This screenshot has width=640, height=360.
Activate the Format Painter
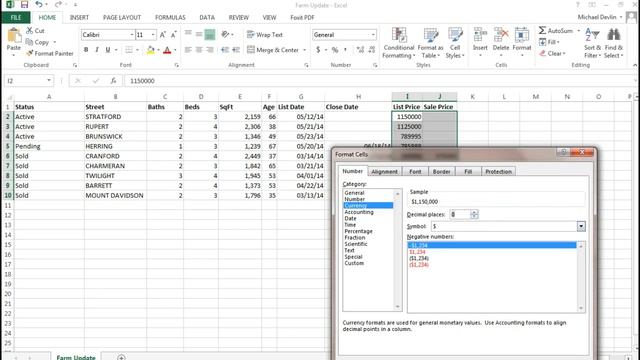click(49, 53)
